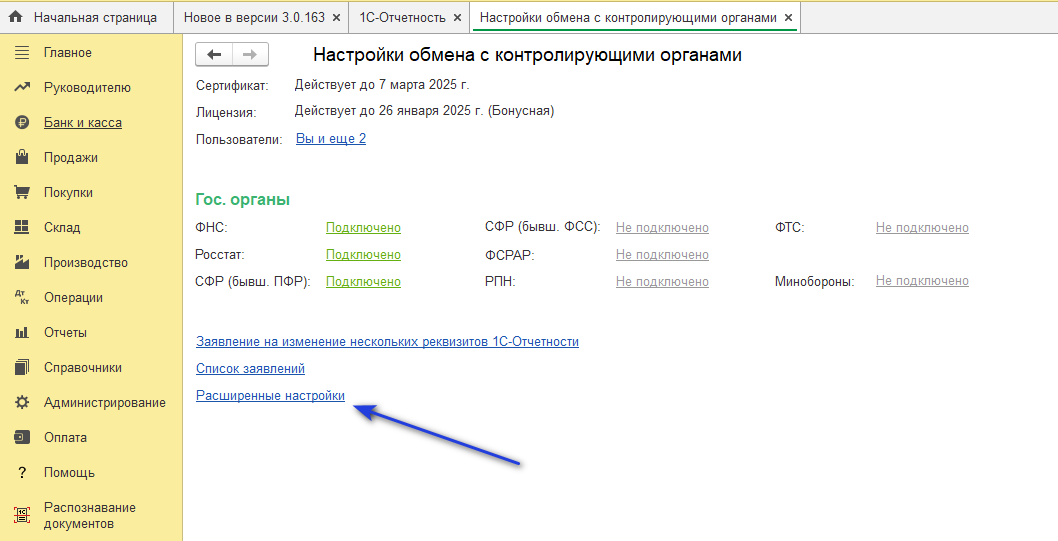Switch to Новое в версии 3.0.163 tab
The height and width of the screenshot is (541, 1058).
pos(254,18)
